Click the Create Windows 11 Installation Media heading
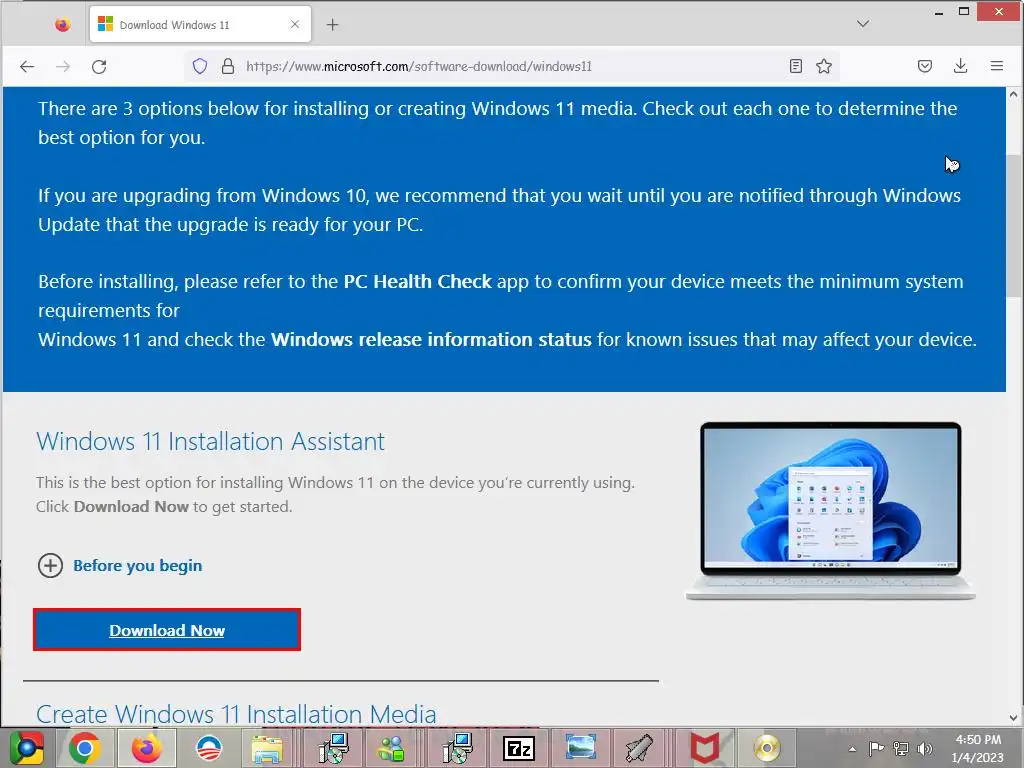Image resolution: width=1024 pixels, height=768 pixels. (x=236, y=714)
